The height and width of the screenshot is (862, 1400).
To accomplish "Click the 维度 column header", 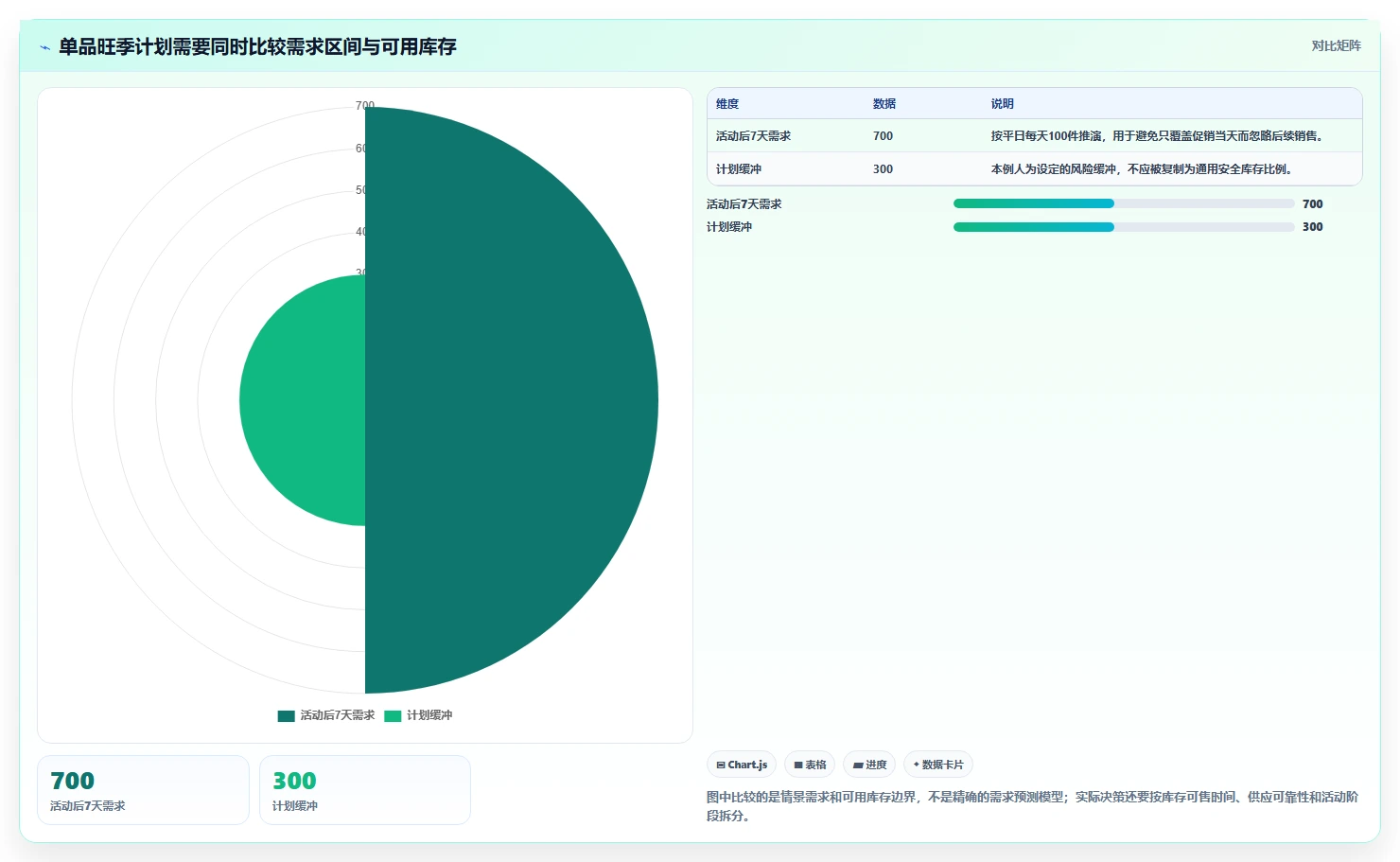I will (x=727, y=104).
